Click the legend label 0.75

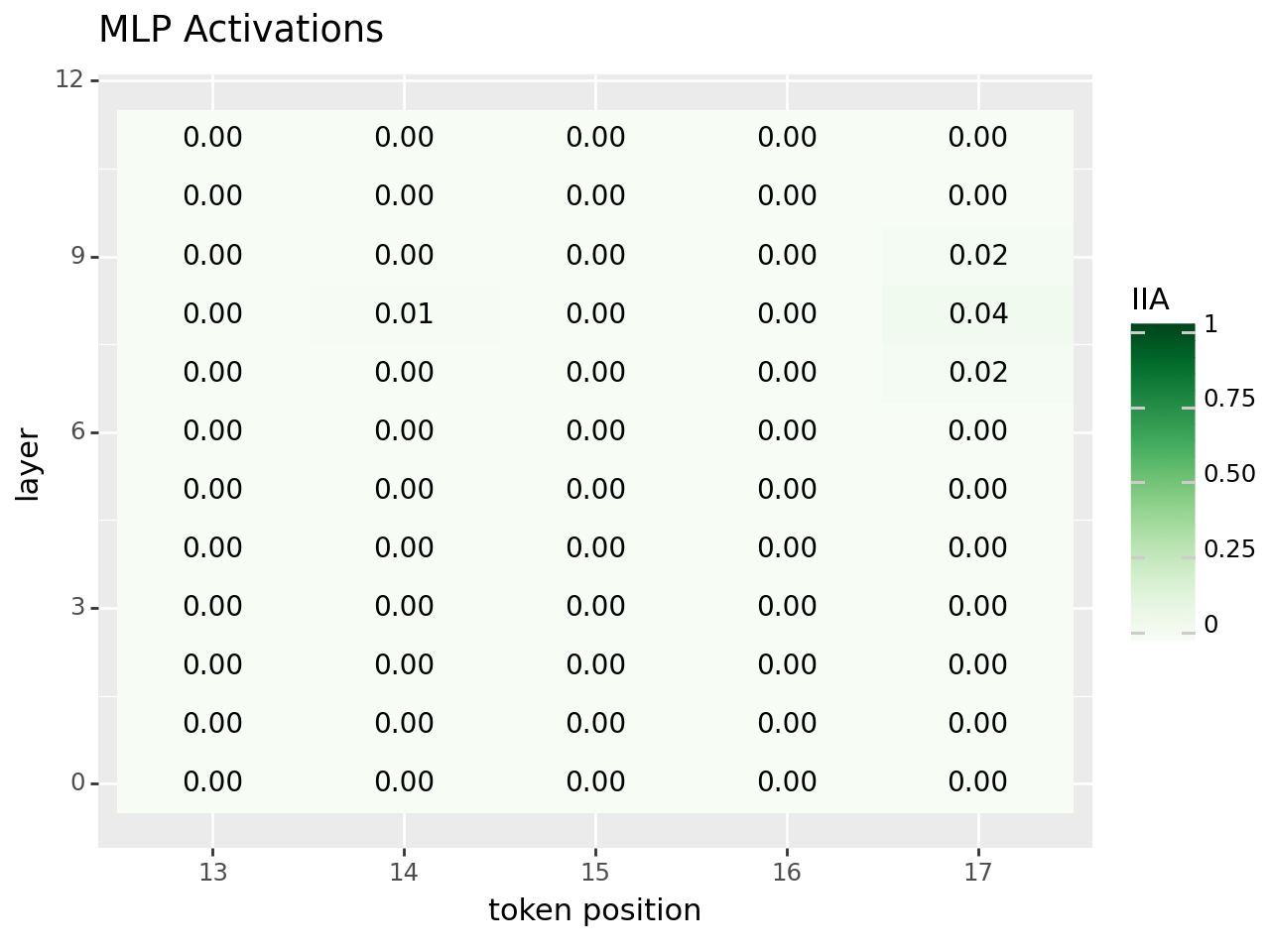tap(1229, 399)
